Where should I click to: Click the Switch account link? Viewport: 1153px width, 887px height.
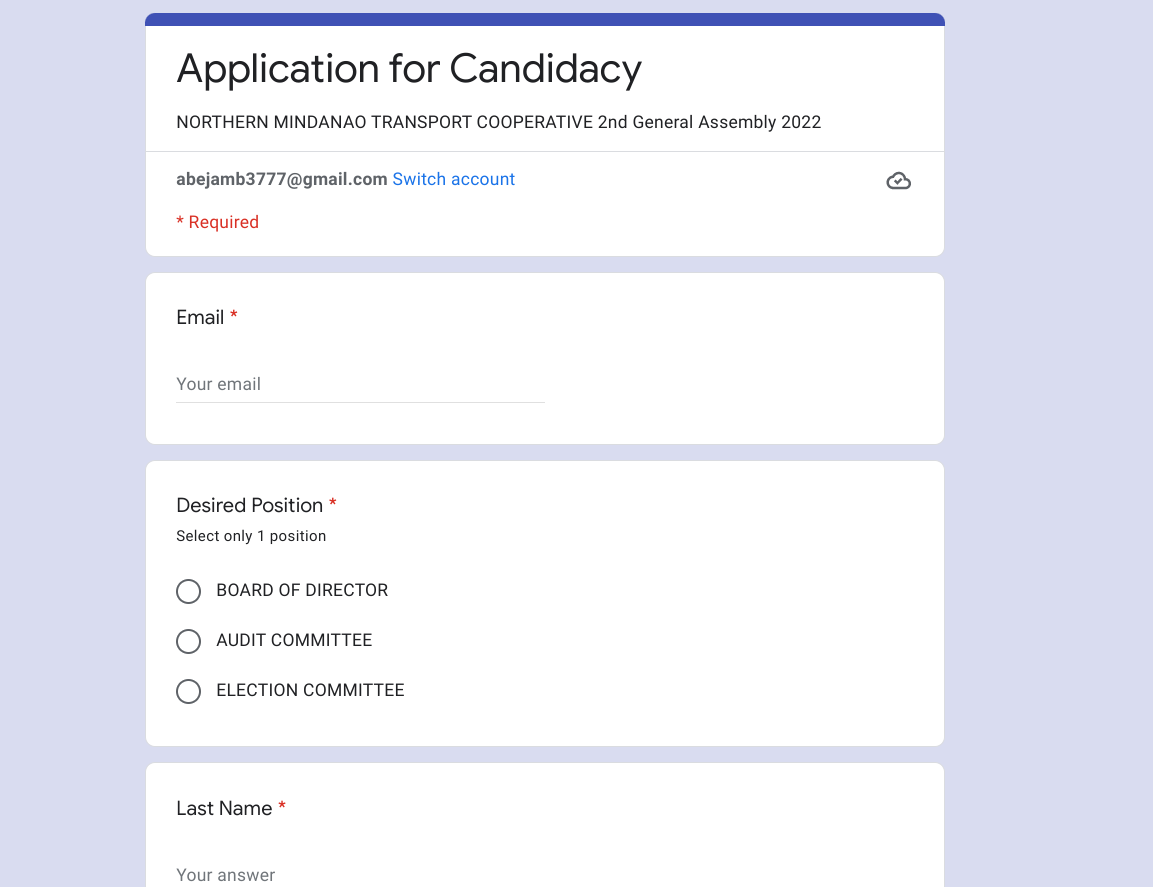(453, 179)
